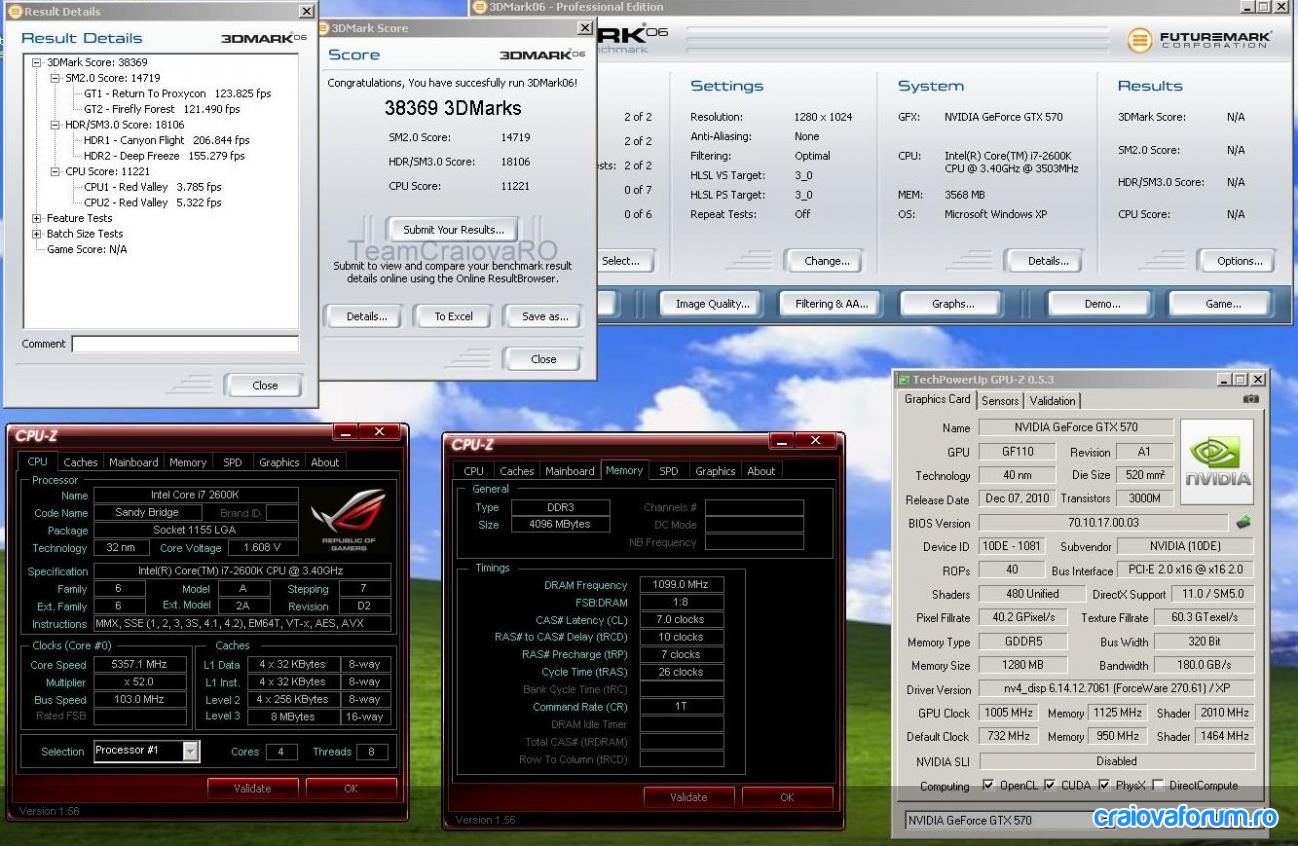The width and height of the screenshot is (1298, 846).
Task: Click the 3DMark06 Professional Edition title bar icon
Action: click(x=479, y=7)
